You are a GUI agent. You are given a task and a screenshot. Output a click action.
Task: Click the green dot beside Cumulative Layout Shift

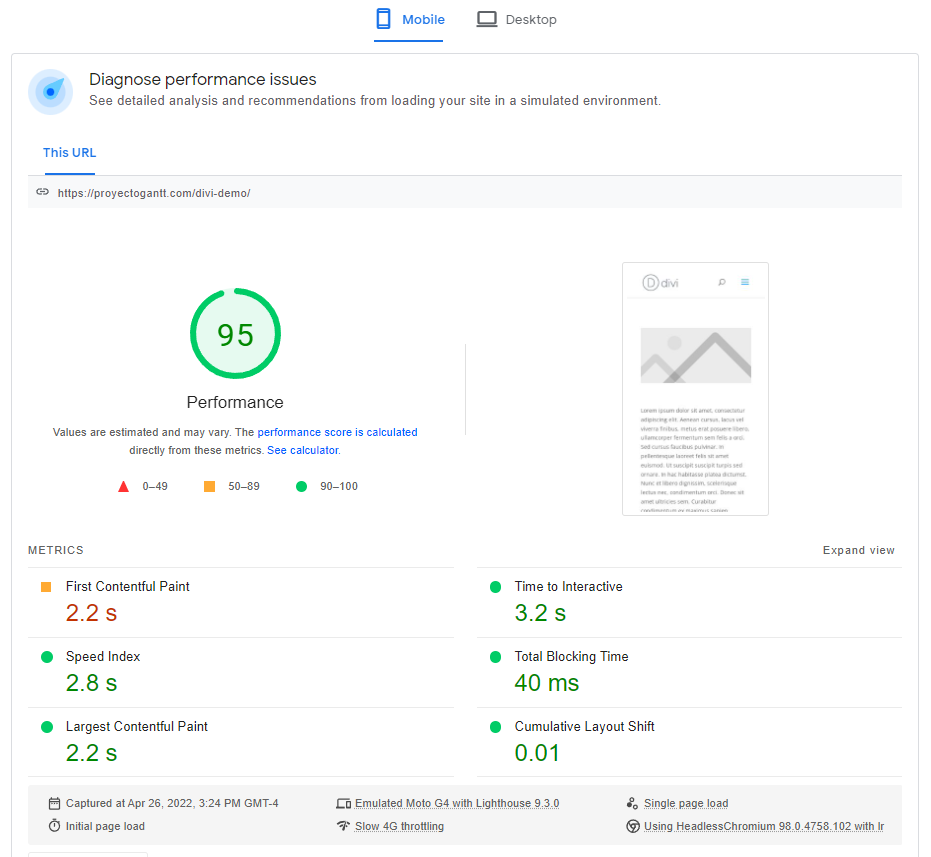click(495, 726)
